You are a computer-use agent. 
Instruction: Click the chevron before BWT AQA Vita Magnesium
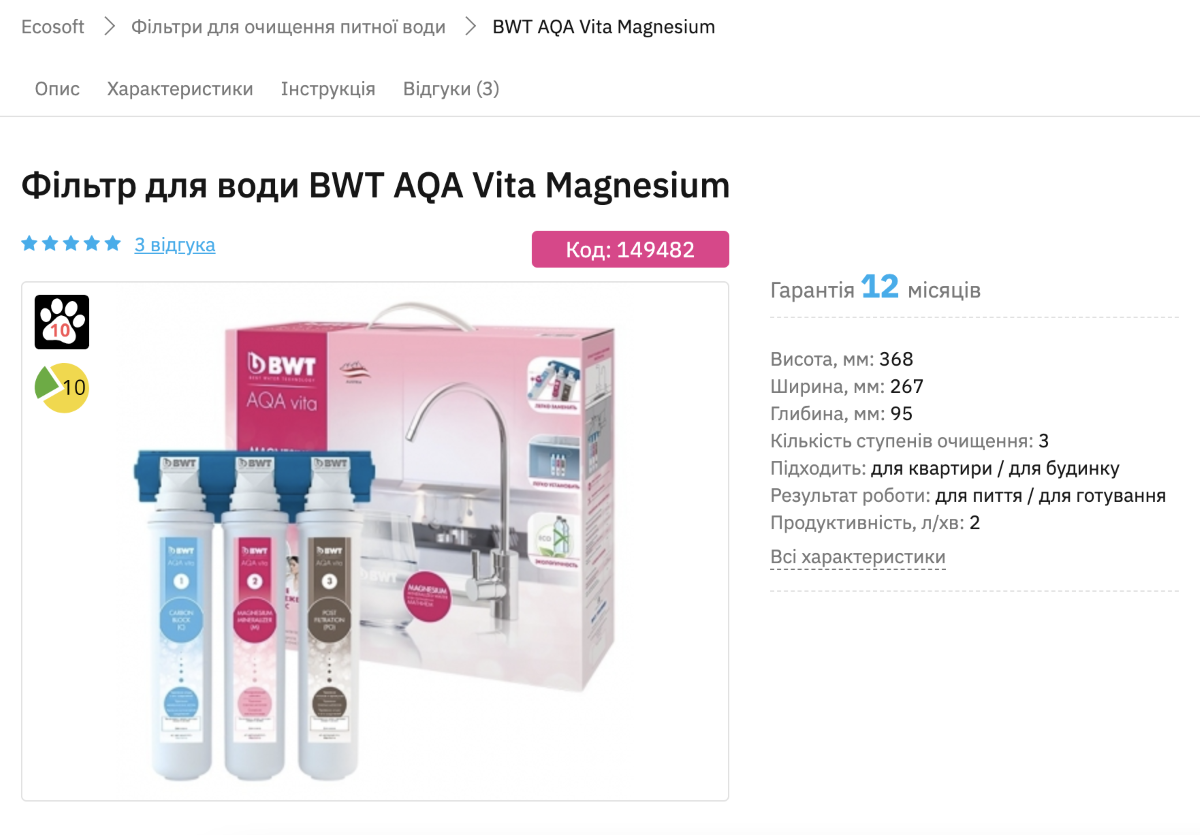pyautogui.click(x=470, y=27)
